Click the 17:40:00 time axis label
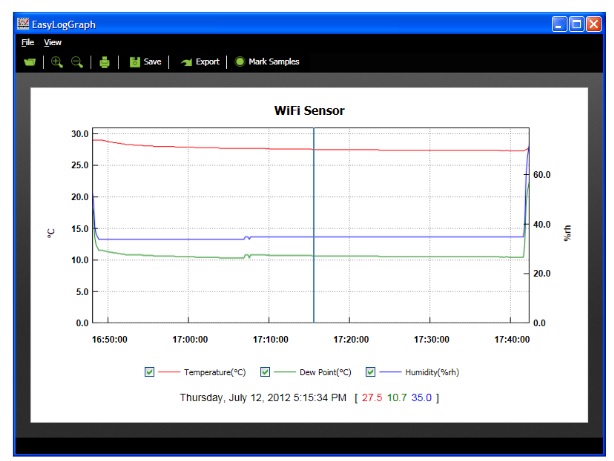 pyautogui.click(x=512, y=340)
